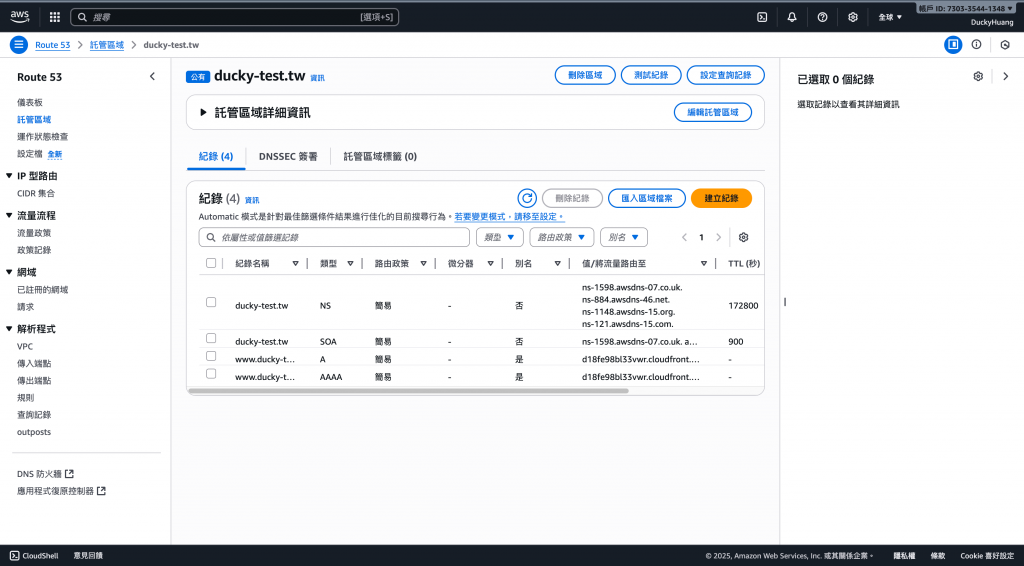Sort by 路由政策 column arrow
The height and width of the screenshot is (566, 1024).
pos(423,264)
